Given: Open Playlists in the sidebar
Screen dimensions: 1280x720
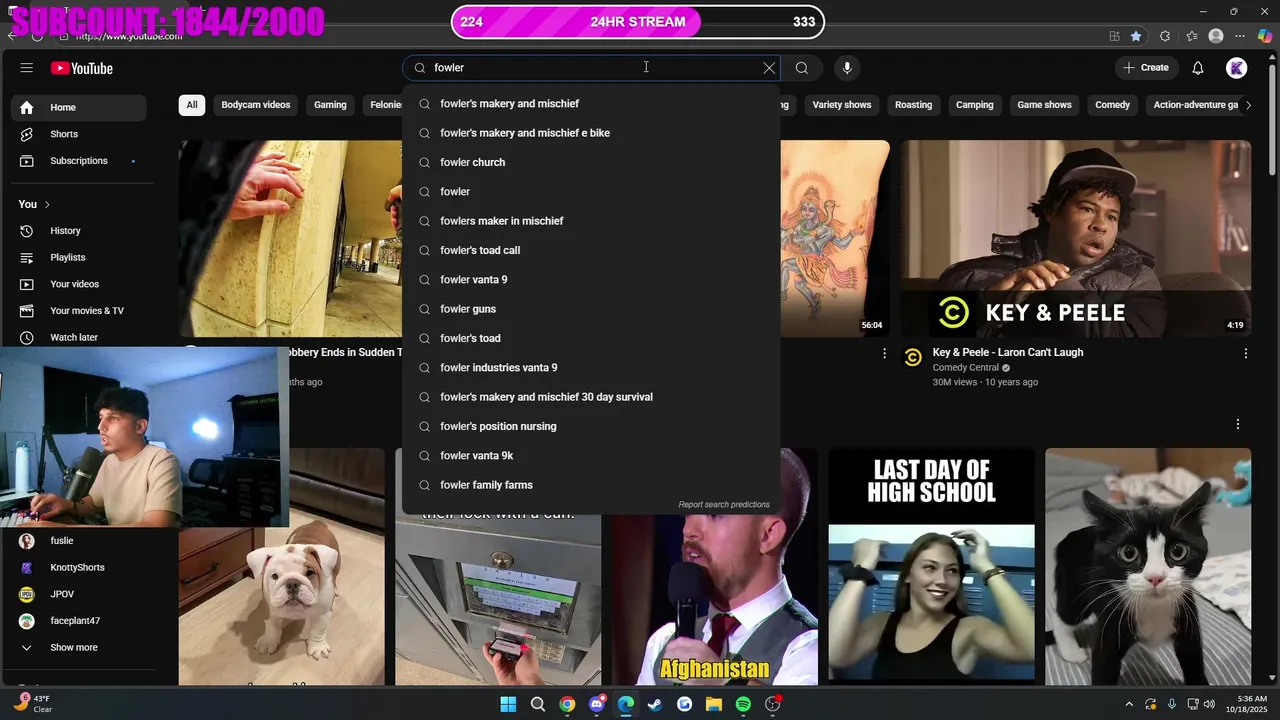Looking at the screenshot, I should point(79,257).
